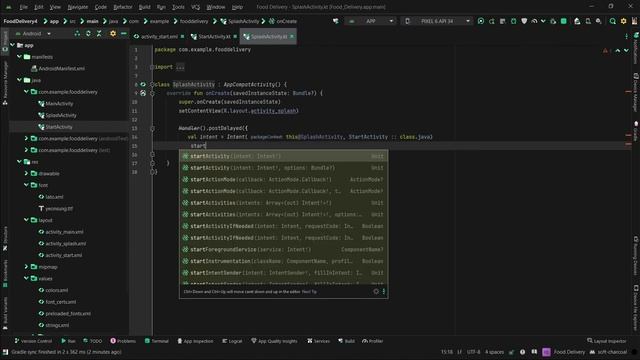Expand the drawable folder

click(x=26, y=173)
